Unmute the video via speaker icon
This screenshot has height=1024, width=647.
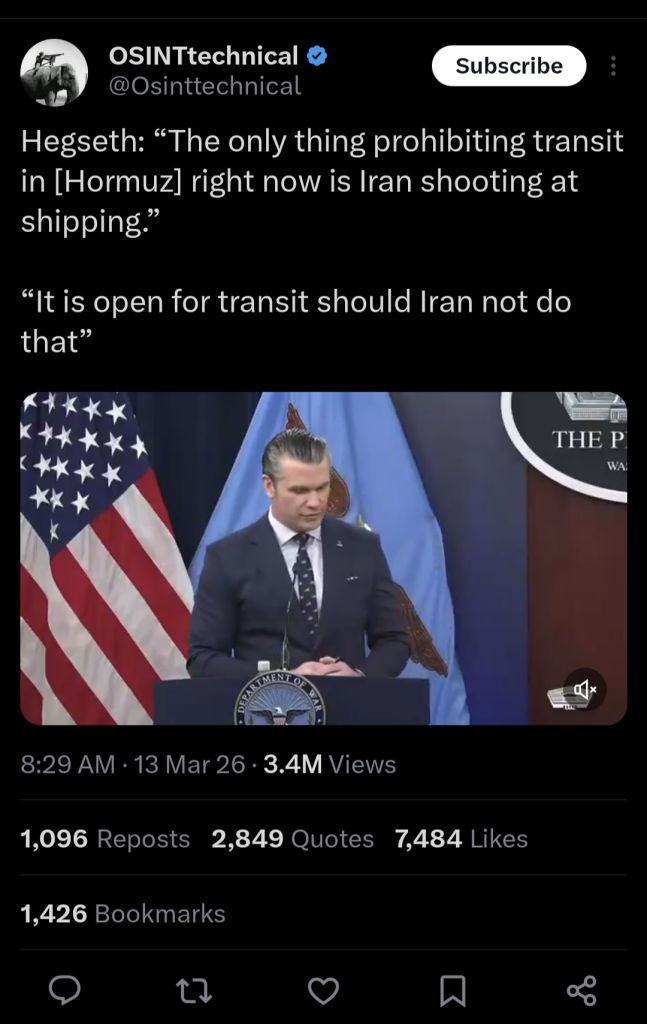[x=585, y=690]
